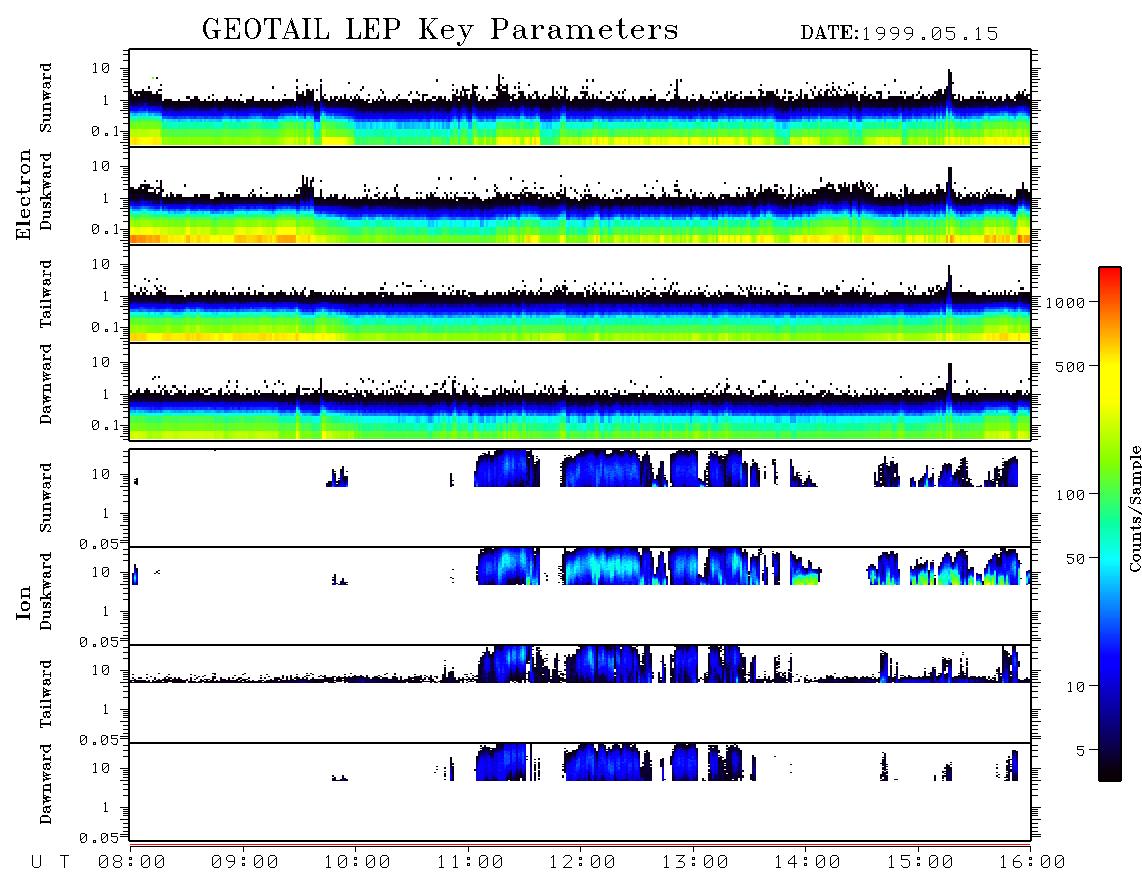The height and width of the screenshot is (880, 1142).
Task: Click the Electron Duskward spectrogram panel
Action: click(x=580, y=196)
